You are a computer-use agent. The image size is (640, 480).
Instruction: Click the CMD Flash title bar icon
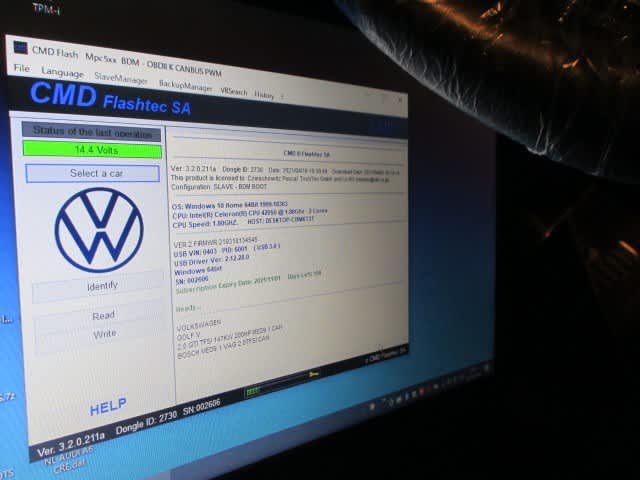pos(20,48)
